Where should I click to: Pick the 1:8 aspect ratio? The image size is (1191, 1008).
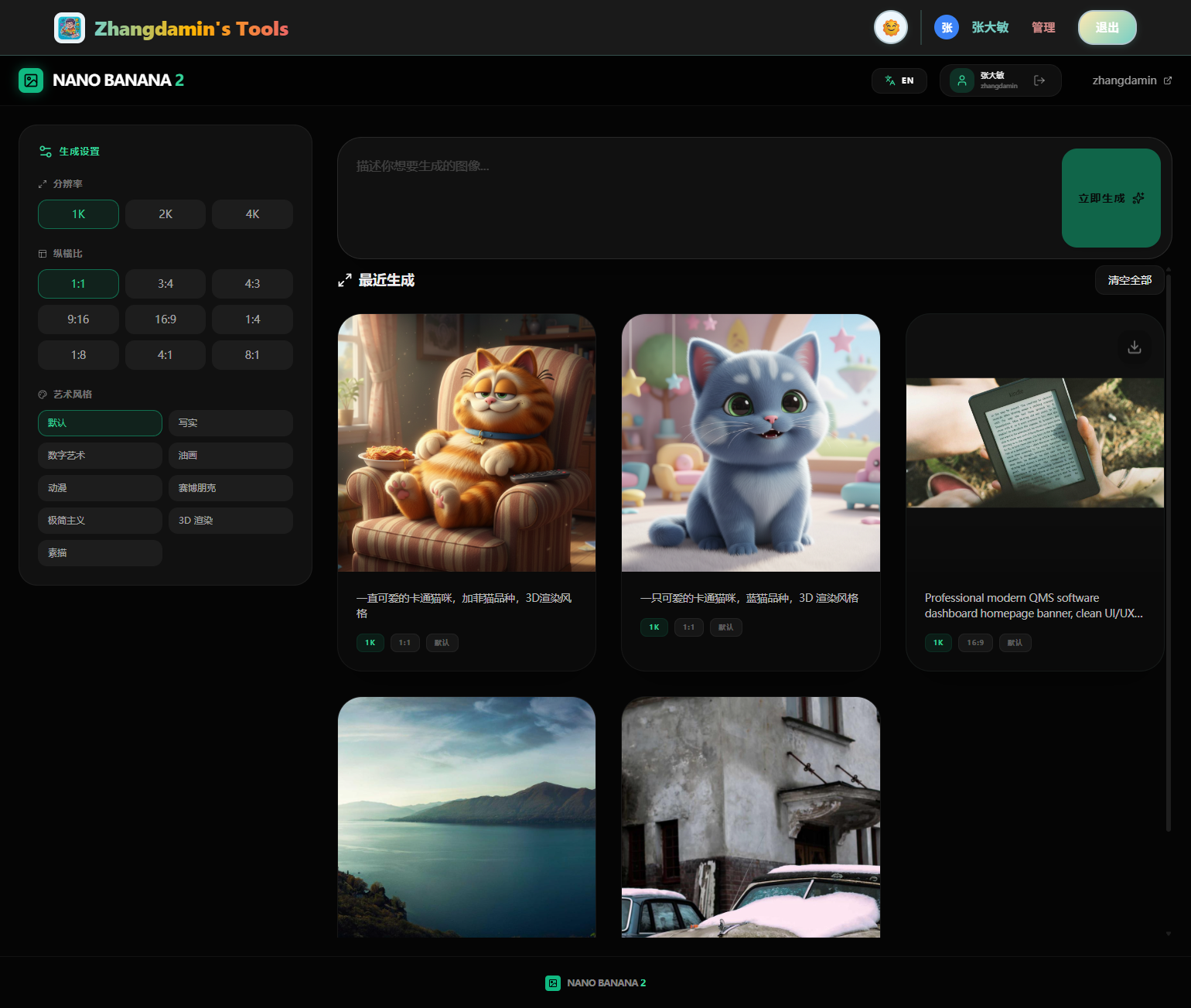click(78, 355)
